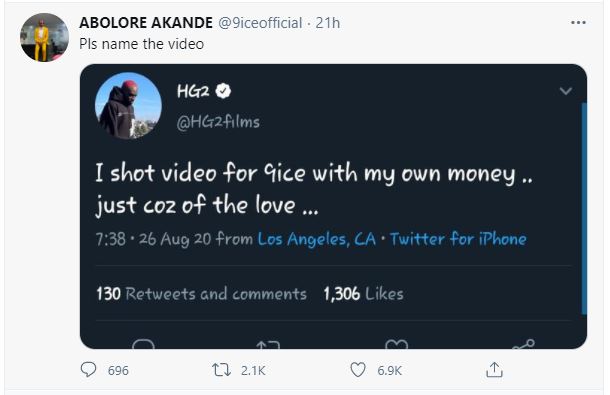The height and width of the screenshot is (395, 610).
Task: Click the 696 replies count
Action: pyautogui.click(x=118, y=370)
